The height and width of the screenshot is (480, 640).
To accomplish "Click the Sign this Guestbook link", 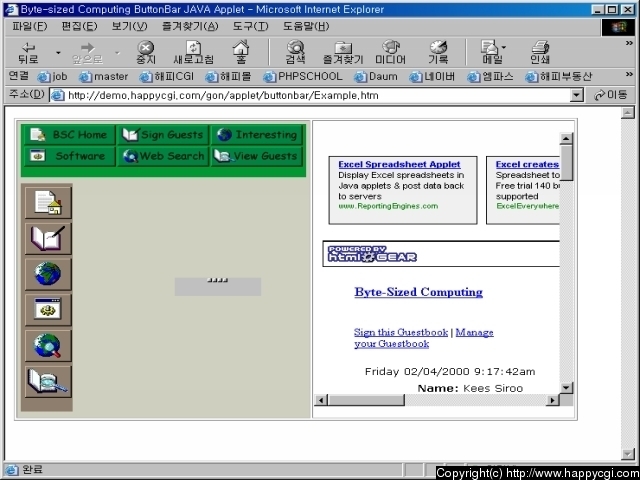I will pos(401,332).
